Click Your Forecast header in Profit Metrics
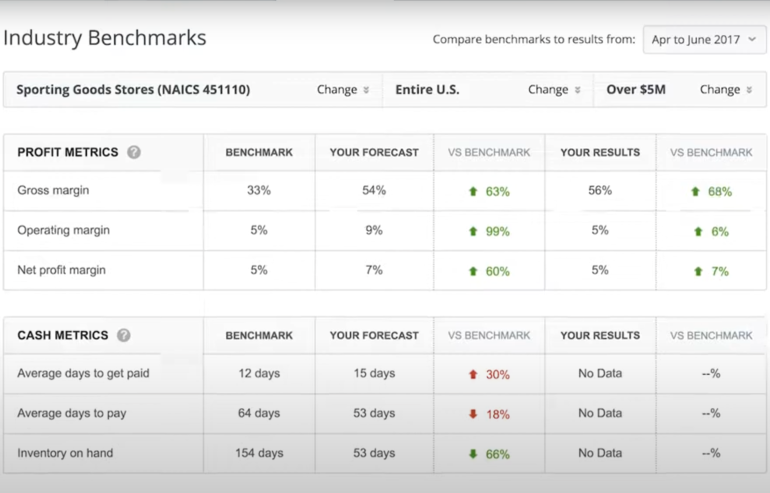 click(374, 153)
